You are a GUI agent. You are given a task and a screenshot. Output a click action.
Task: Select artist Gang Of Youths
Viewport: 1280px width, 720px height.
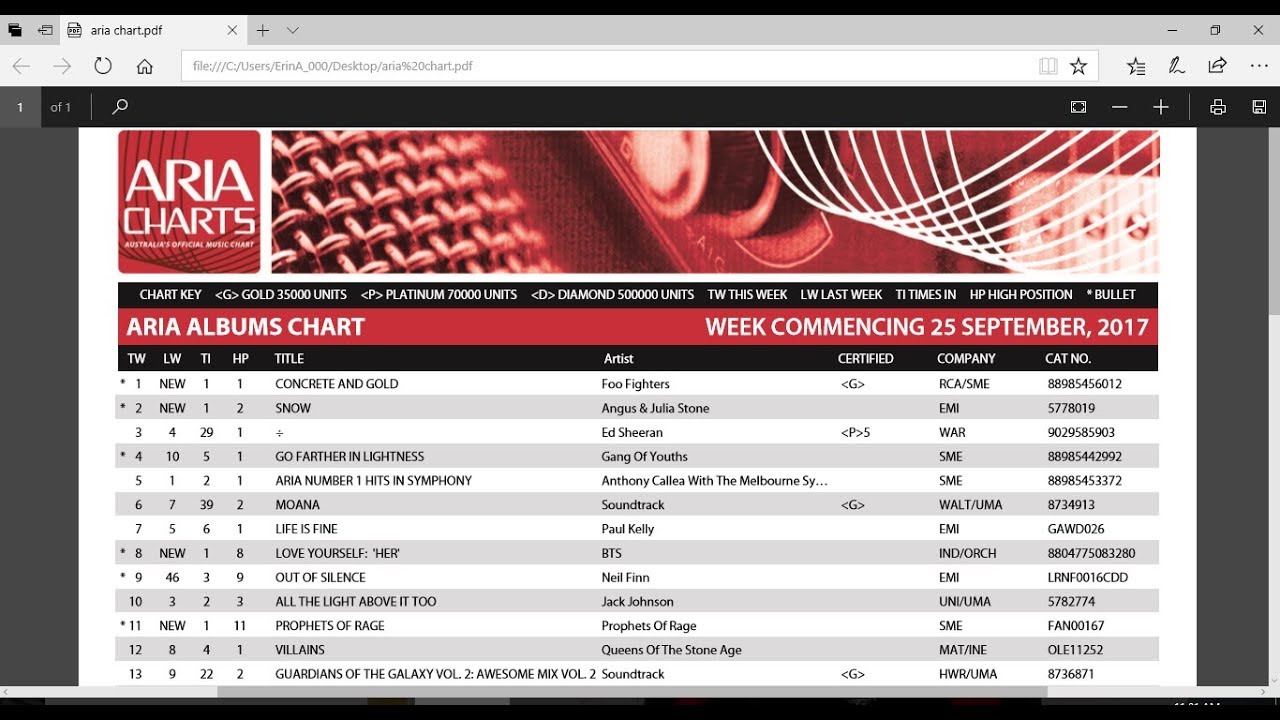click(645, 456)
